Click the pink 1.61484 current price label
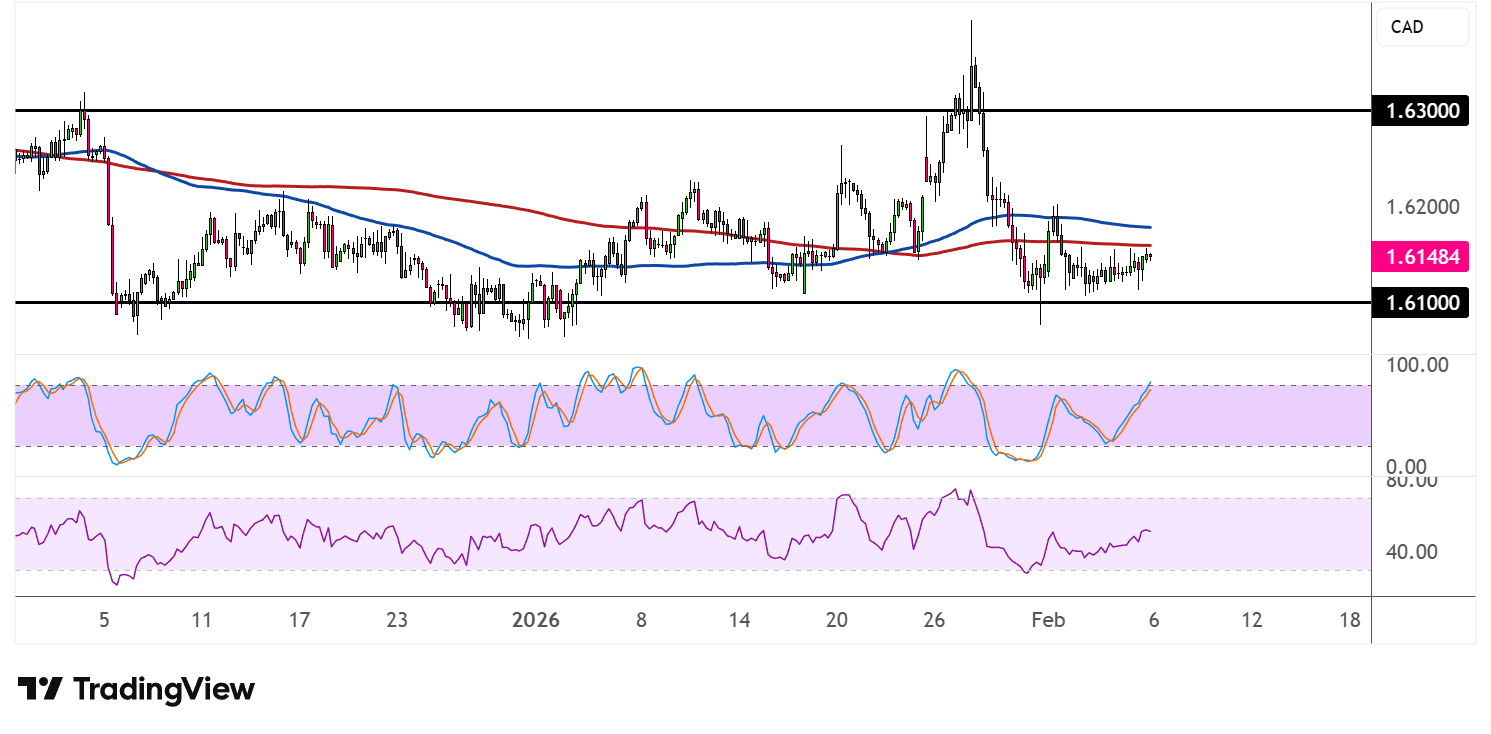The width and height of the screenshot is (1491, 734). click(1422, 257)
